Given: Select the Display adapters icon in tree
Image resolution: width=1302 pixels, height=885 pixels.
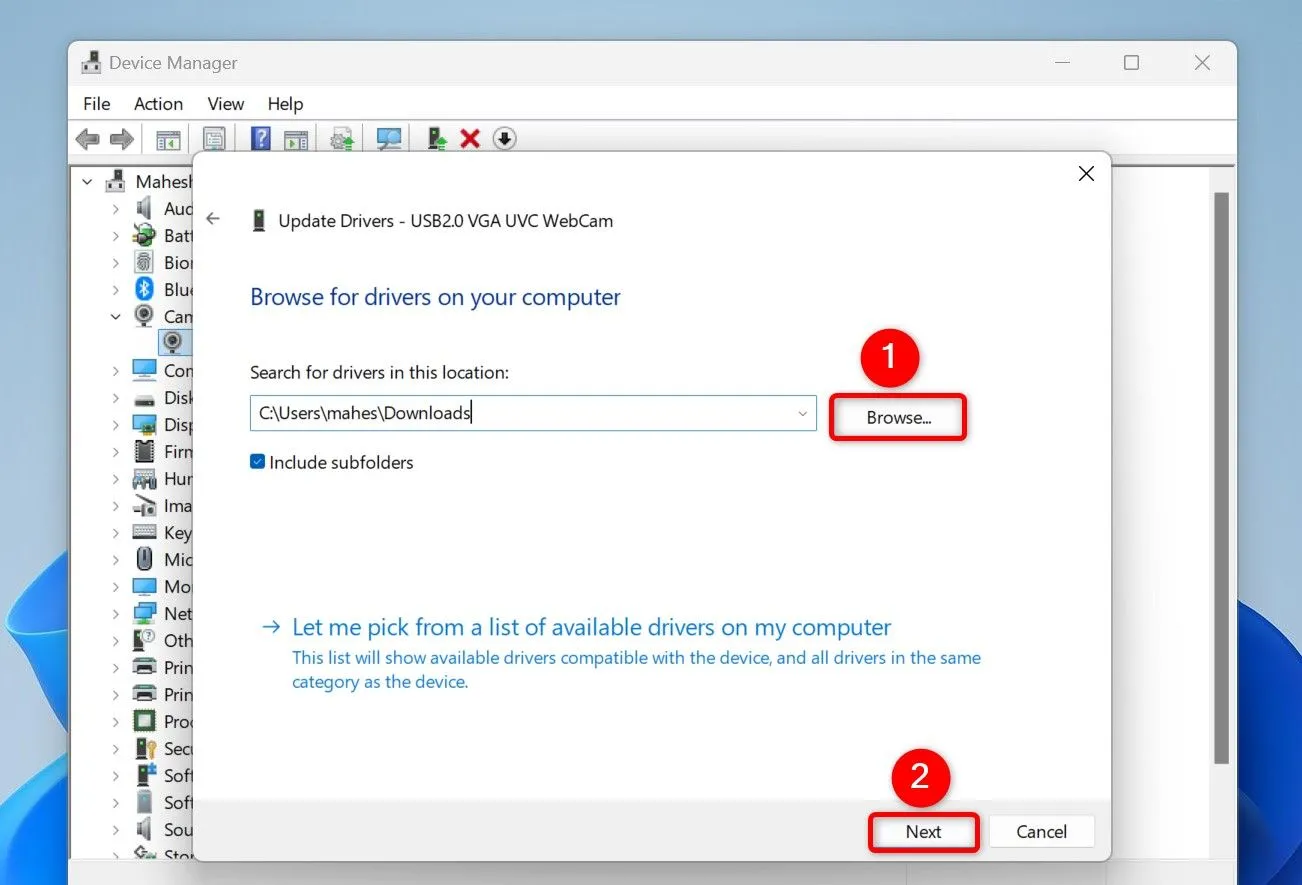Looking at the screenshot, I should coord(145,424).
